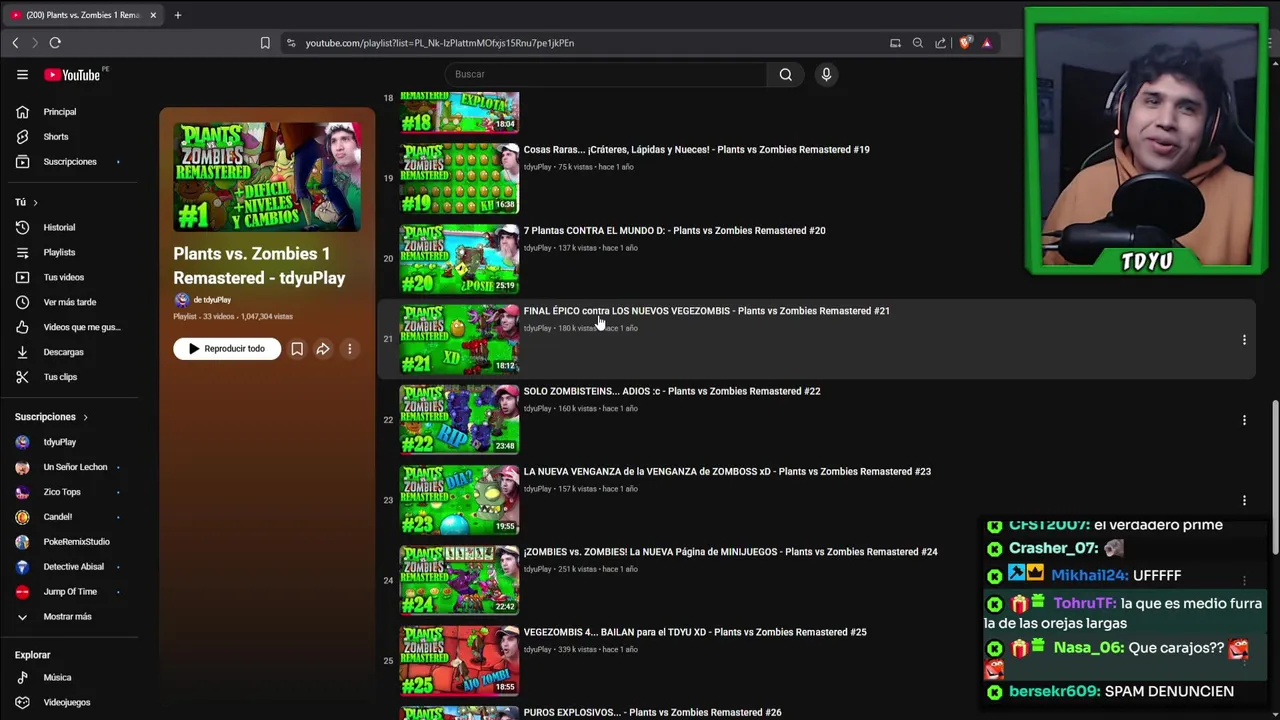Open video #20 thumbnail
This screenshot has width=1280, height=720.
(460, 259)
